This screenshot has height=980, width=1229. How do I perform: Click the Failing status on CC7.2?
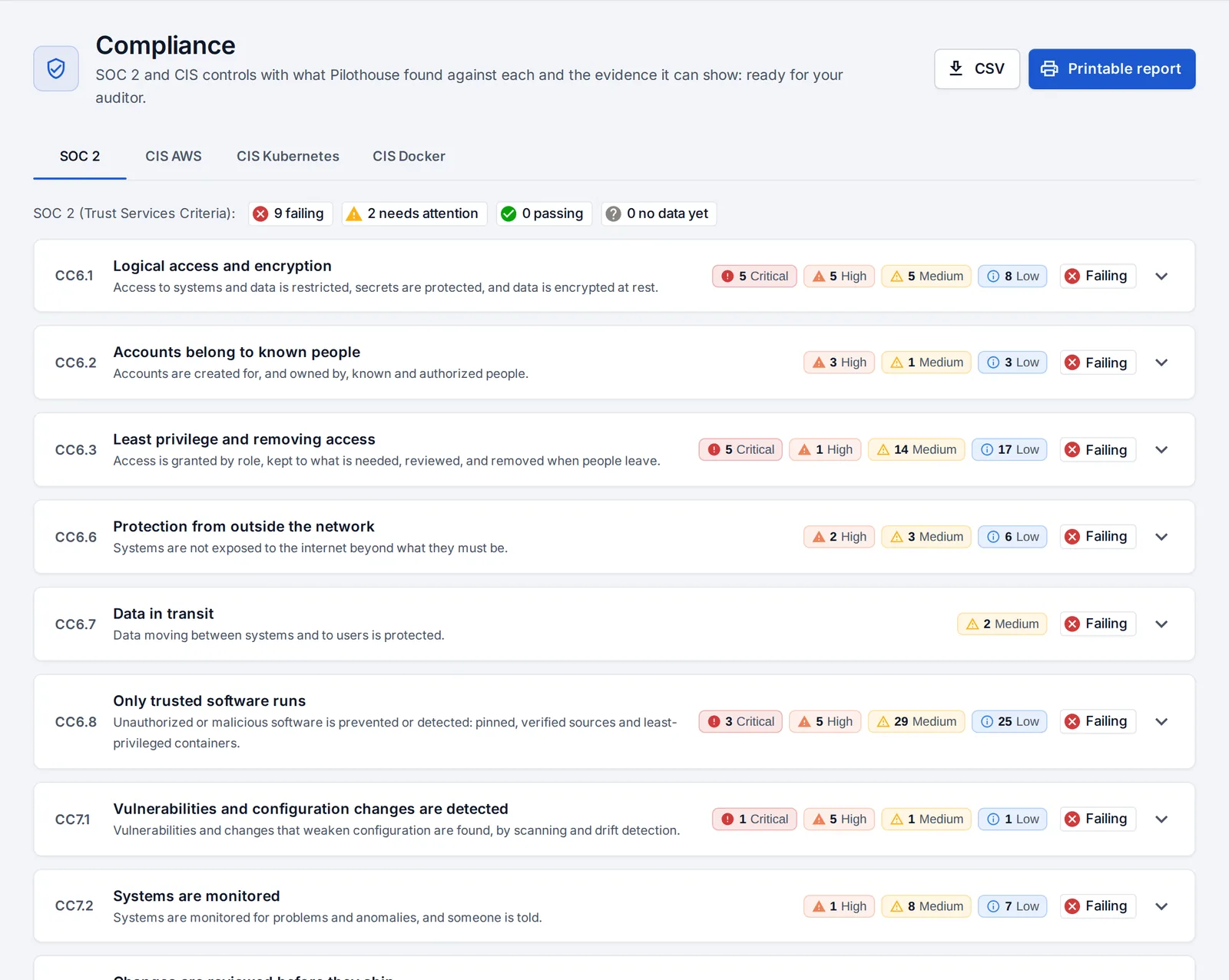point(1098,906)
